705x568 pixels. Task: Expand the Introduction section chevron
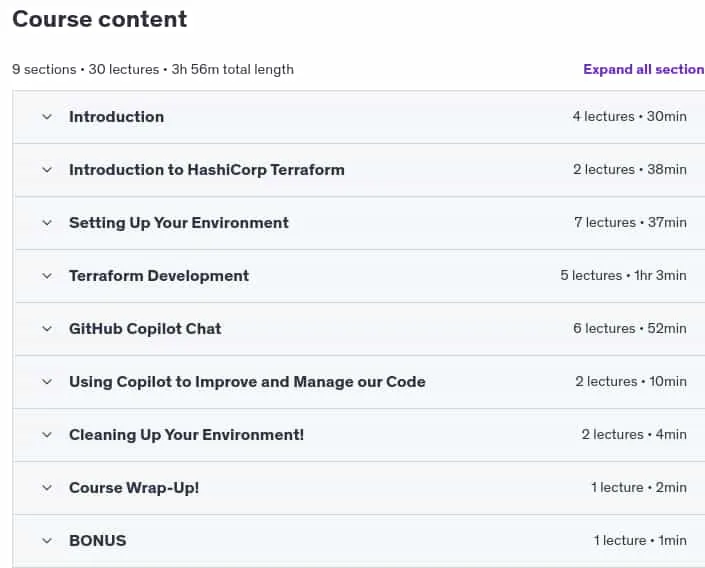(47, 117)
